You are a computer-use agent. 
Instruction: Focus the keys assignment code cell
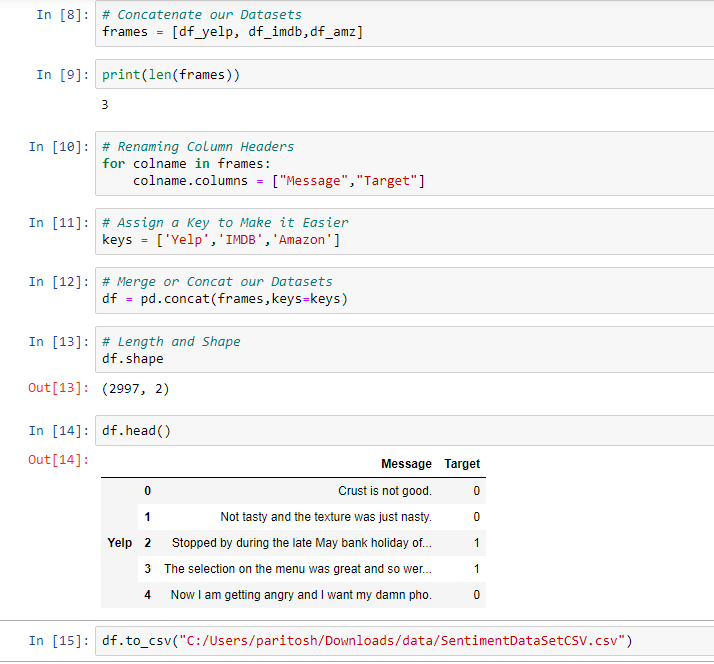click(404, 231)
